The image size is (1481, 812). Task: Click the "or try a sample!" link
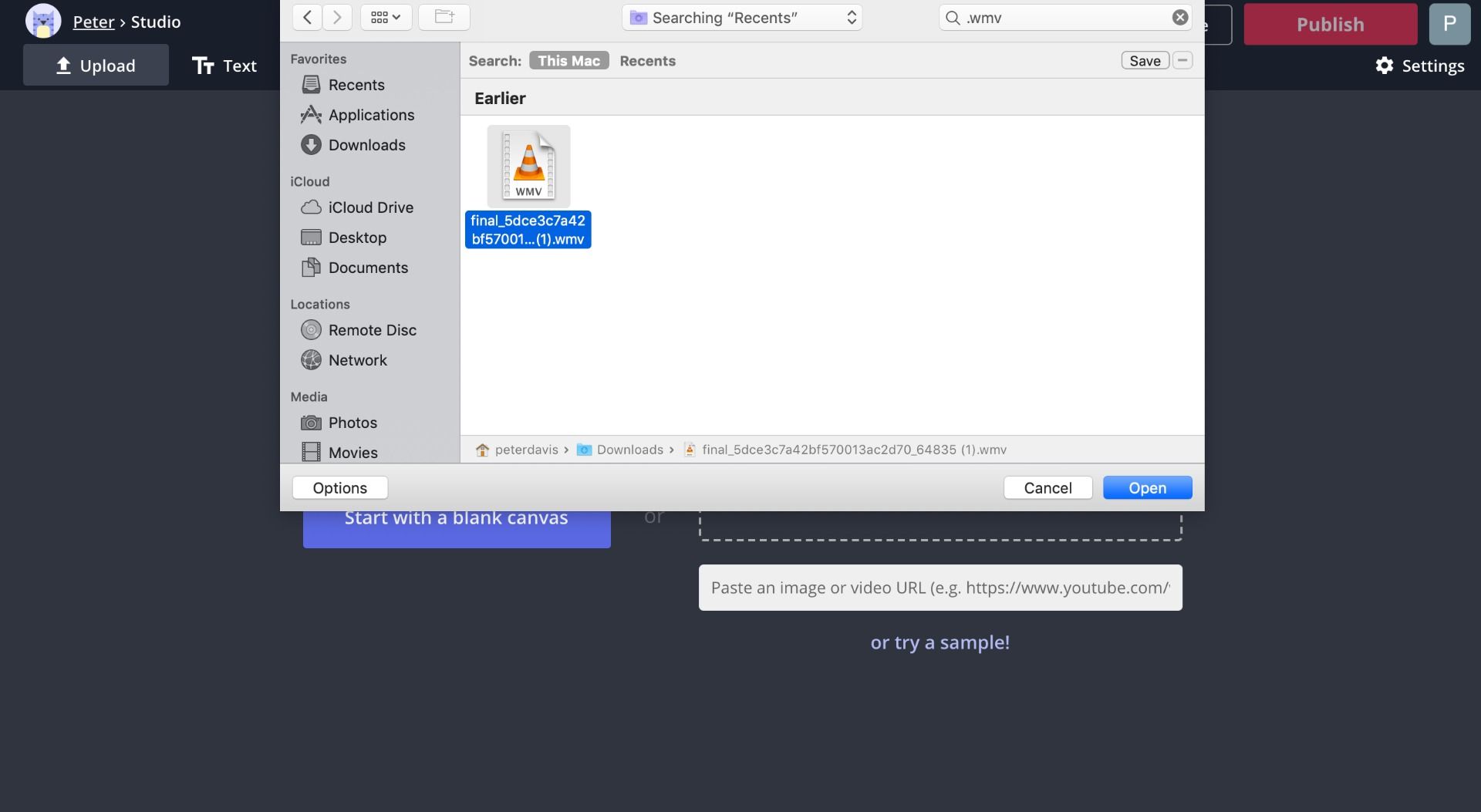click(940, 642)
